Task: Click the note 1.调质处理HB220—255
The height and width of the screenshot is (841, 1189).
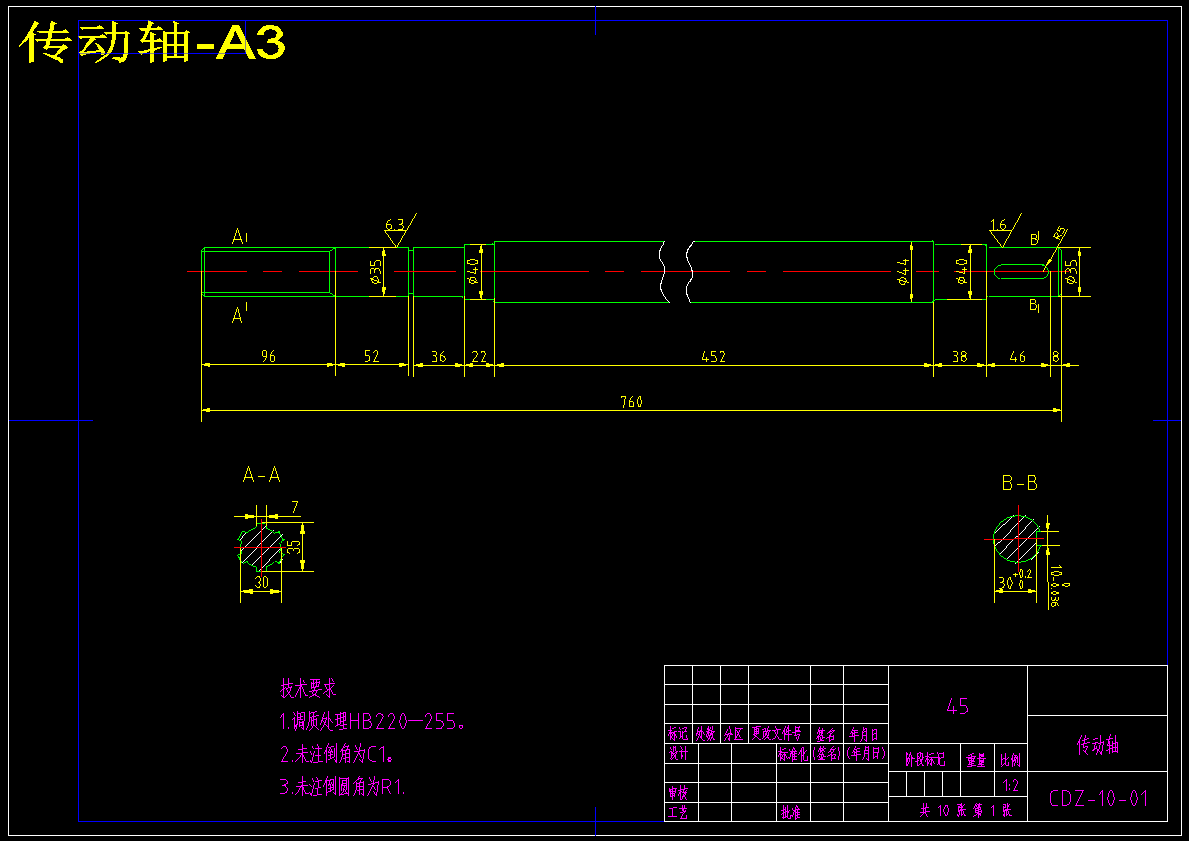Action: (372, 722)
